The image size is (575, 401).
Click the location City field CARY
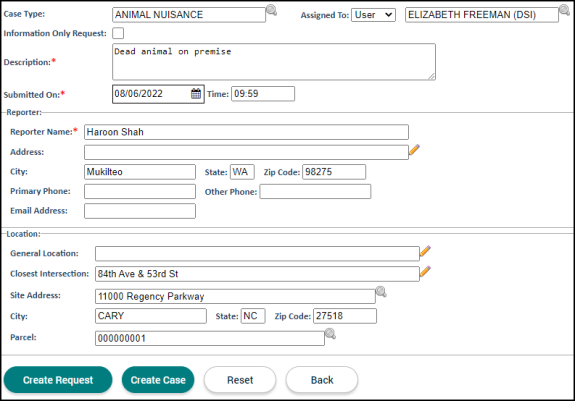(x=151, y=316)
